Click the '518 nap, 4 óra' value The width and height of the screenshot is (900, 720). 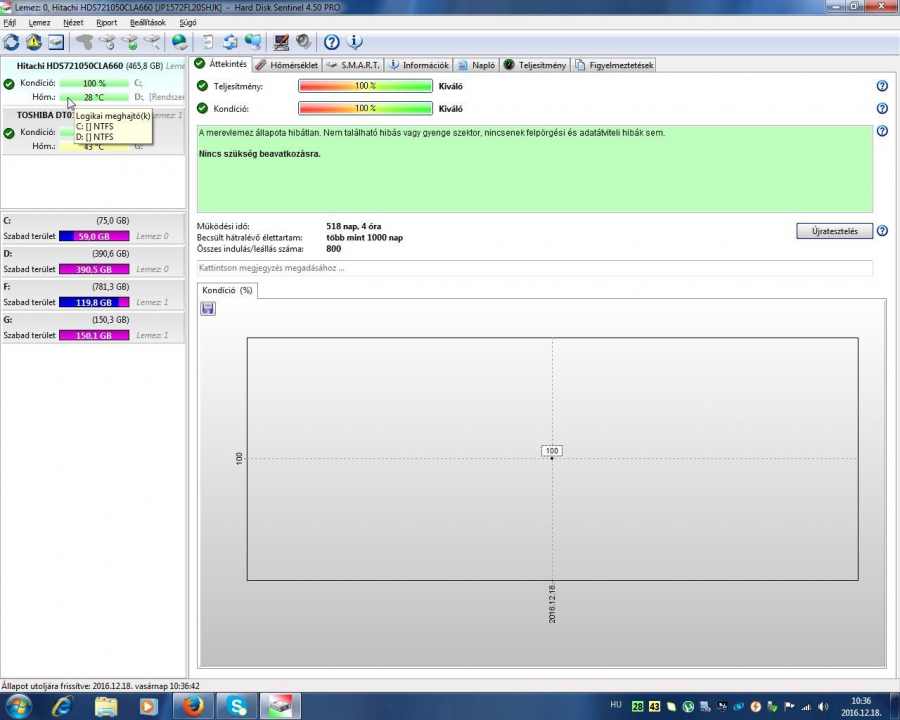(354, 226)
